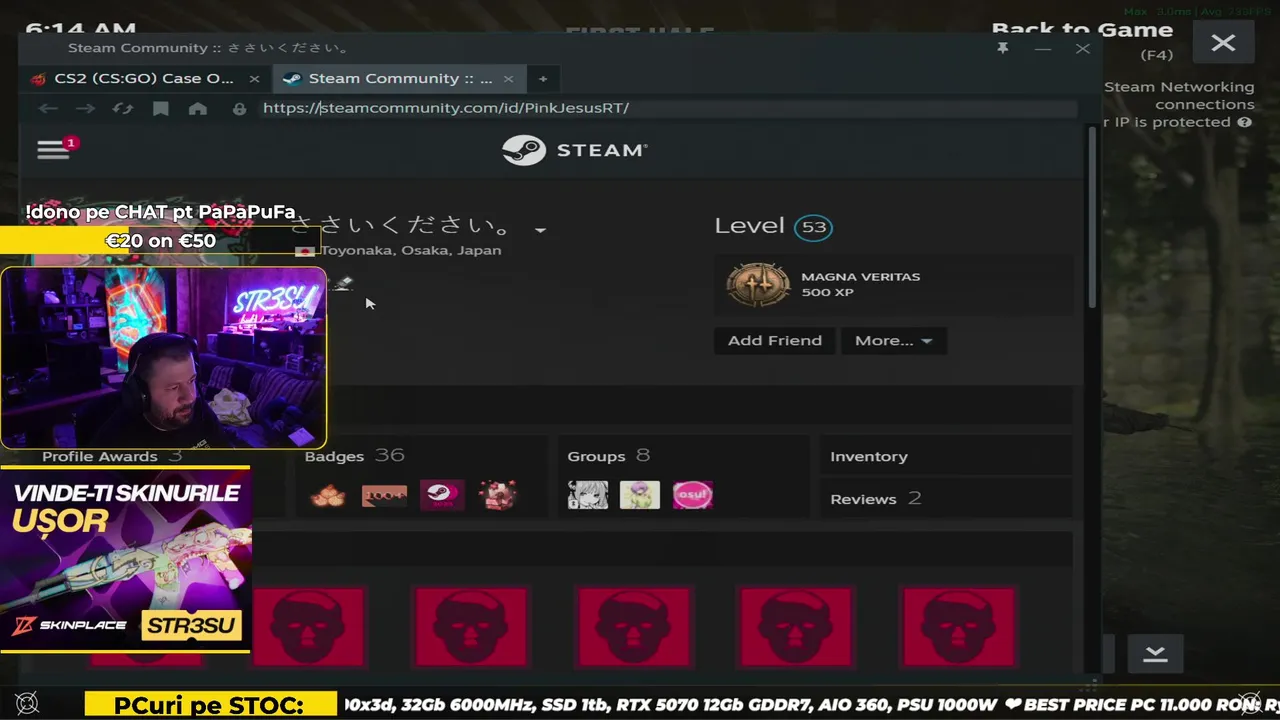Viewport: 1280px width, 720px height.
Task: Click the CS2 tab favicon
Action: [38, 79]
